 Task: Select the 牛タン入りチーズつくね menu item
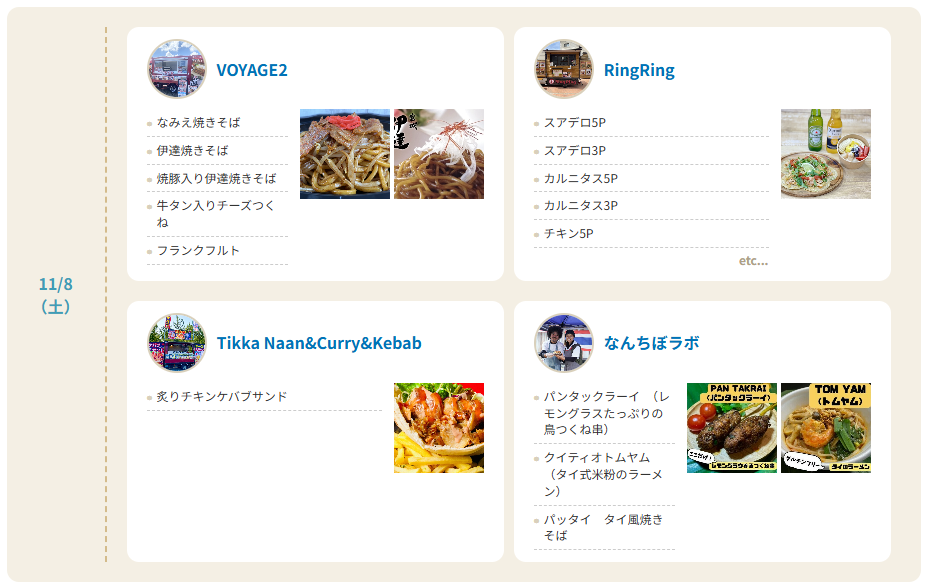[217, 214]
